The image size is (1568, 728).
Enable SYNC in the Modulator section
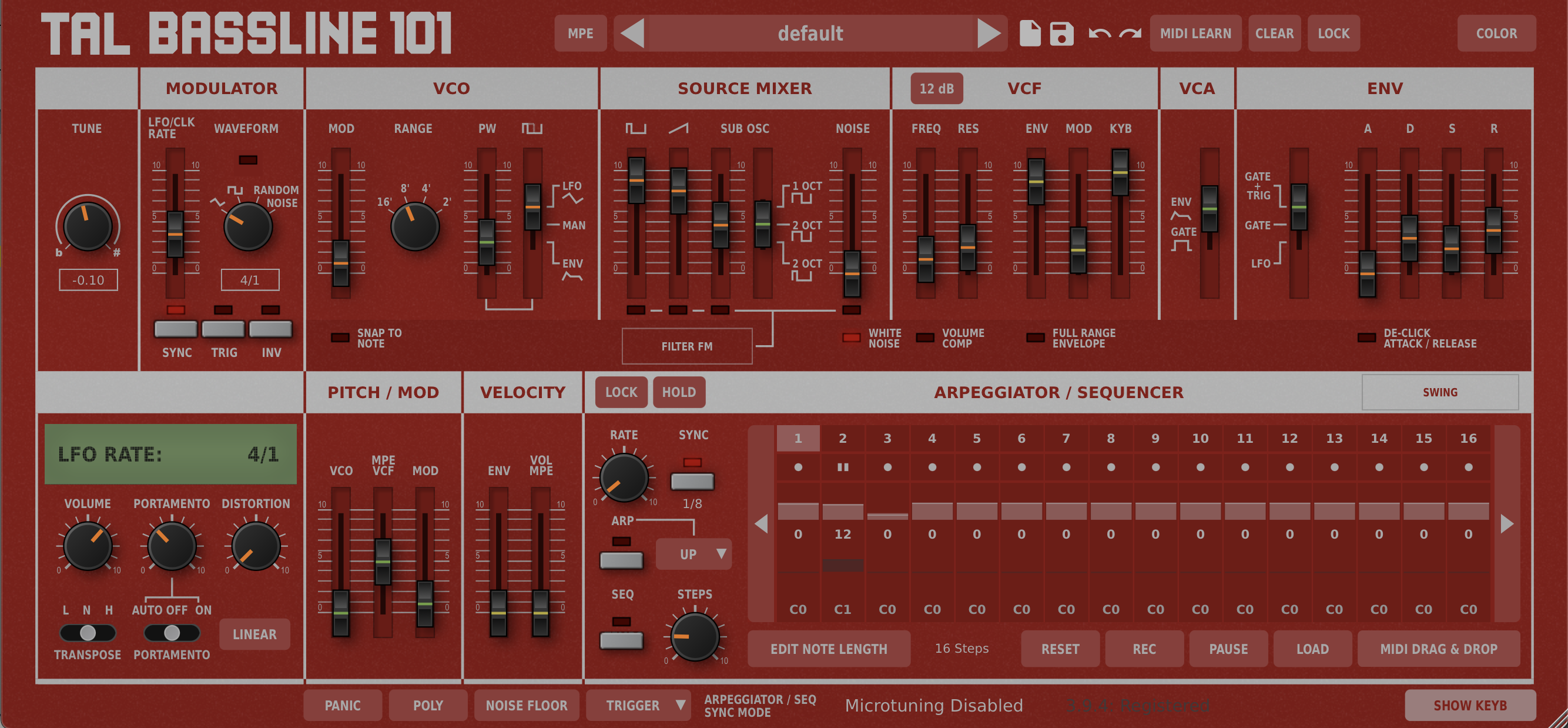pyautogui.click(x=175, y=329)
